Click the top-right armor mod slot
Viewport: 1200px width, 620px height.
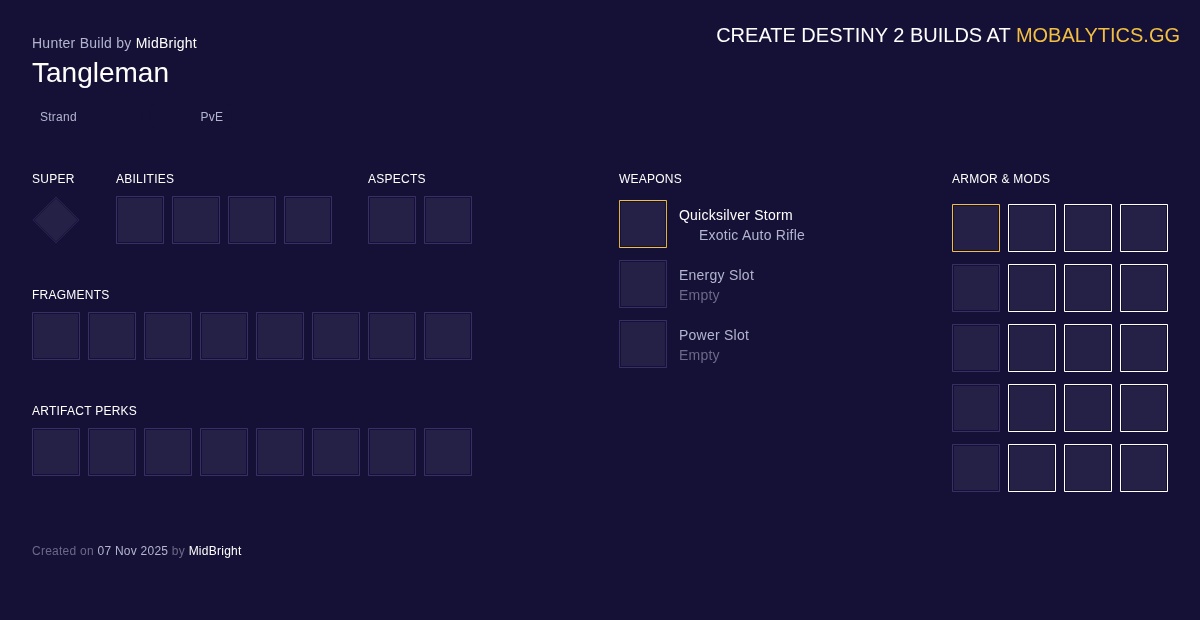pyautogui.click(x=1144, y=228)
